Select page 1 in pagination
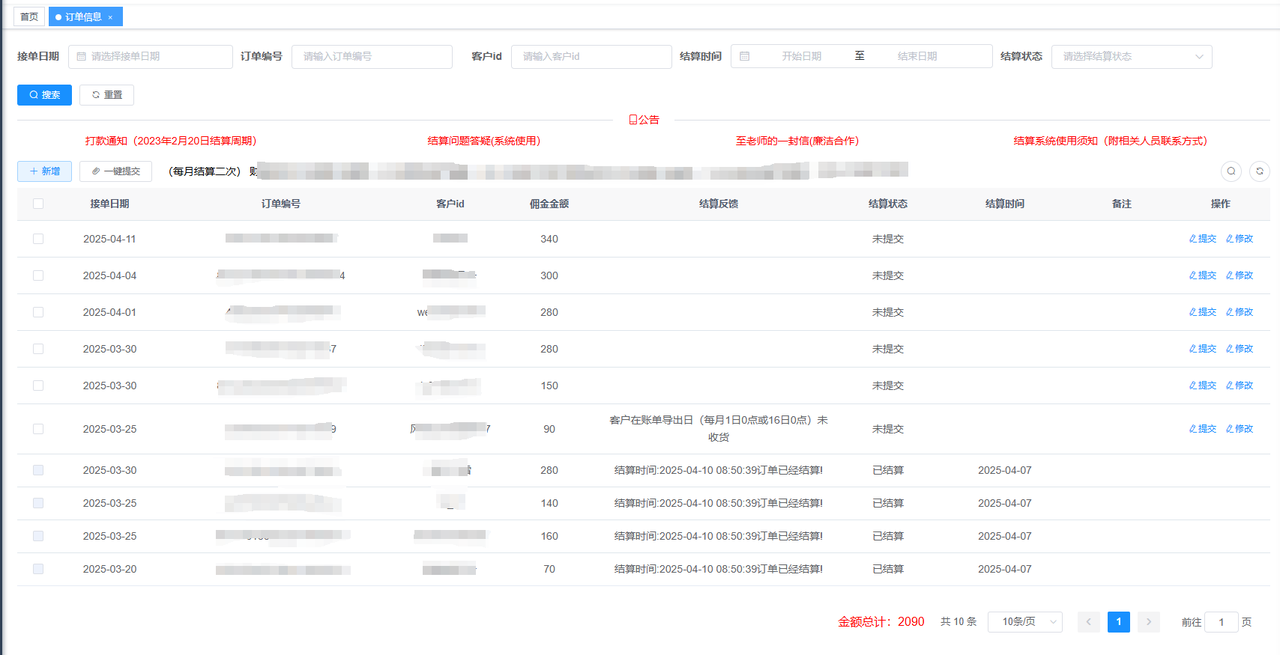This screenshot has width=1280, height=655. (x=1119, y=622)
